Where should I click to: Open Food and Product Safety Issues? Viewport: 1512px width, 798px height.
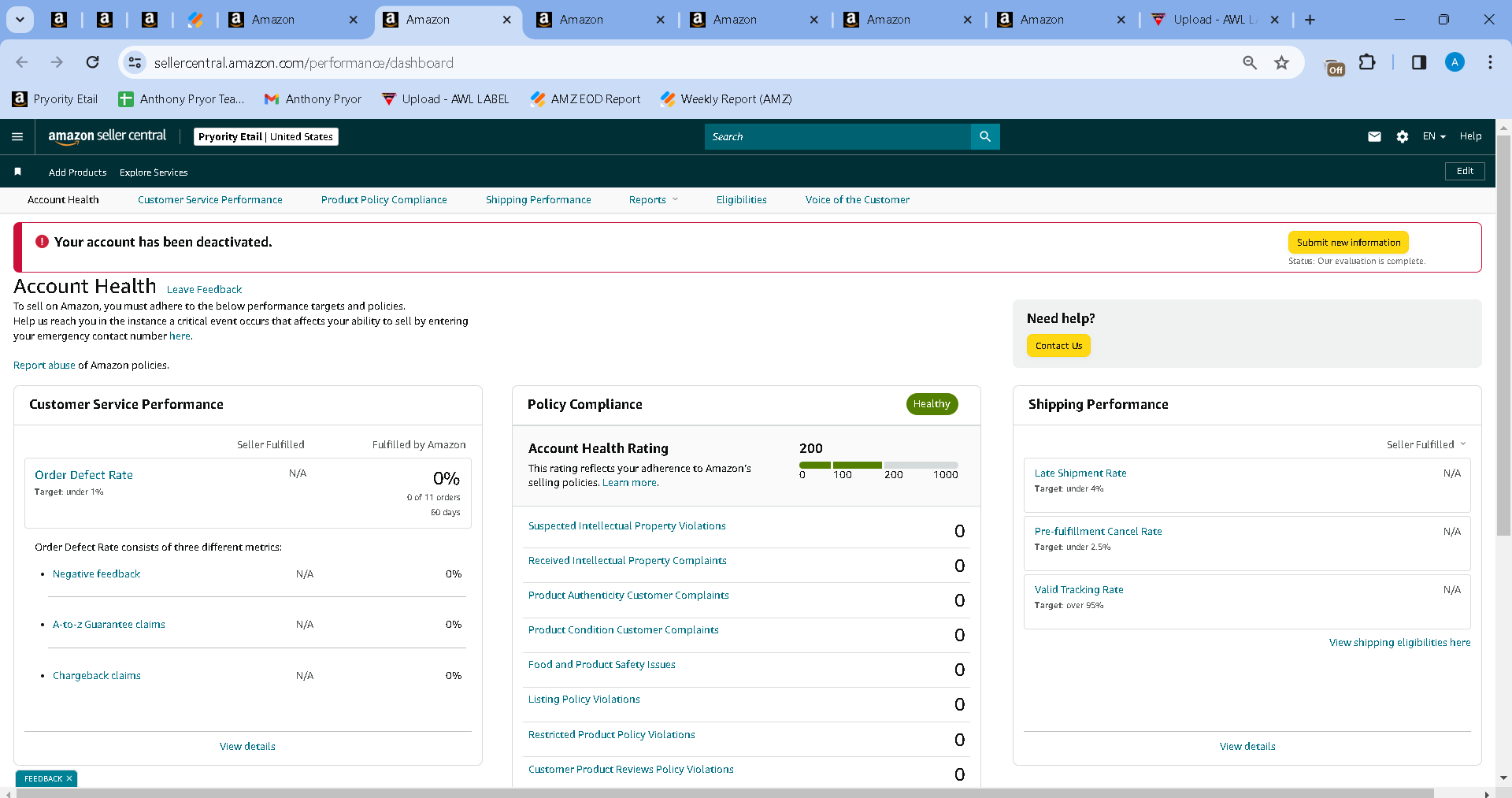[602, 665]
